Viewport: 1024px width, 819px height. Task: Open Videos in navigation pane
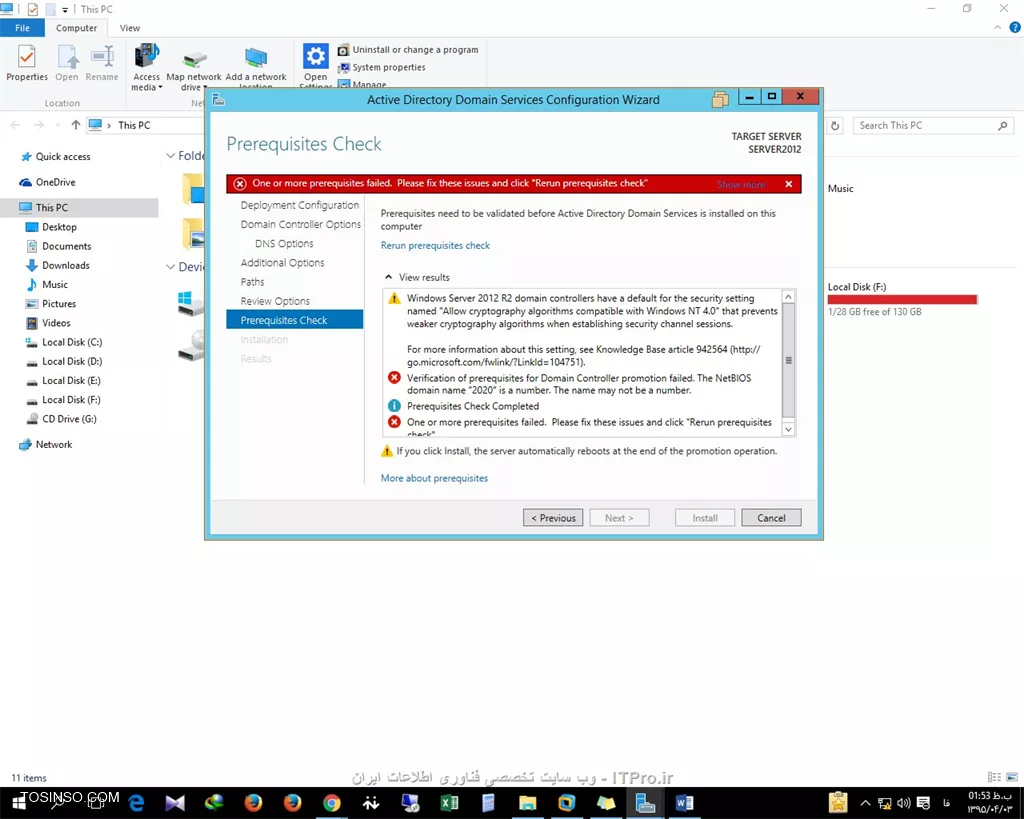(48, 323)
